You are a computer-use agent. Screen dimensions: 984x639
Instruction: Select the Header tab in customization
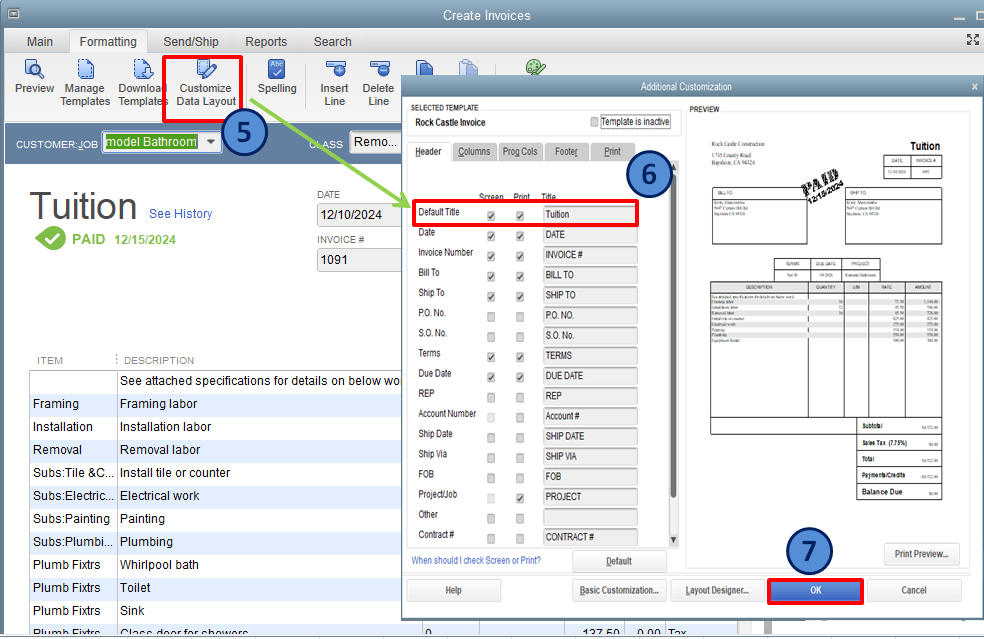[x=428, y=151]
